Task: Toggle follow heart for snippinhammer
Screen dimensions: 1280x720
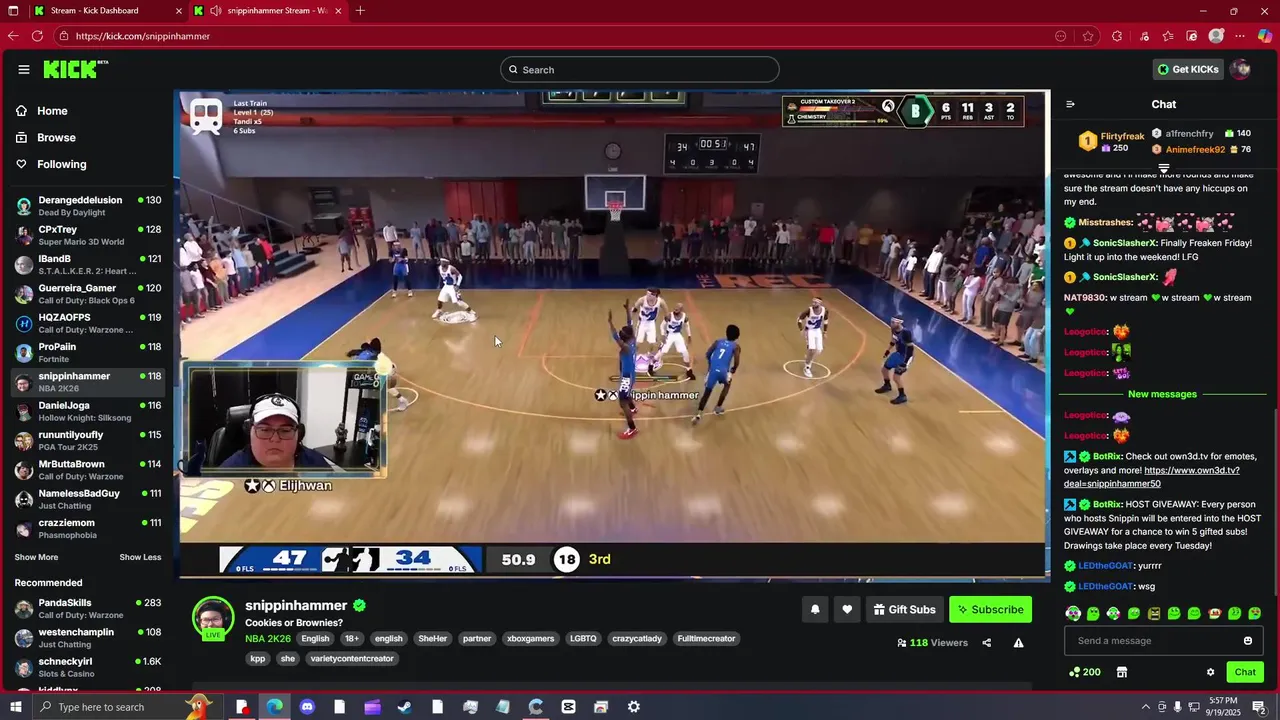Action: click(x=847, y=609)
